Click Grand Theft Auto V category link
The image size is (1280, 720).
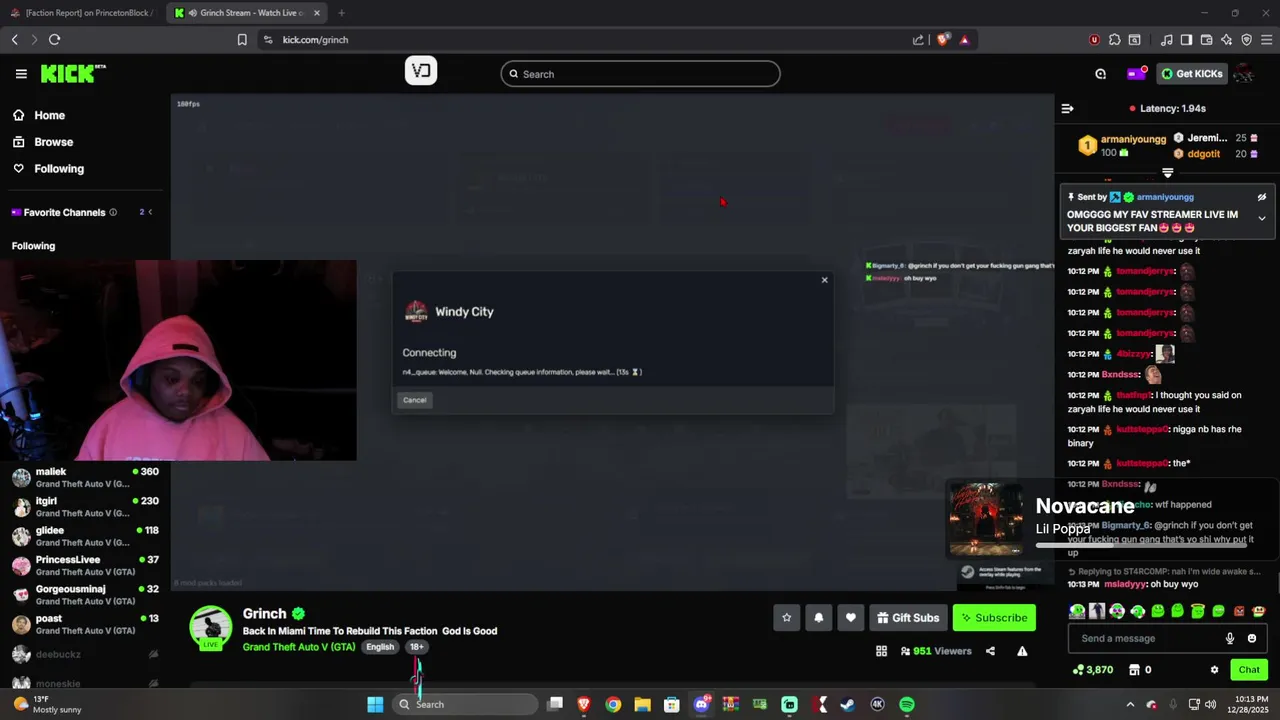pyautogui.click(x=299, y=647)
